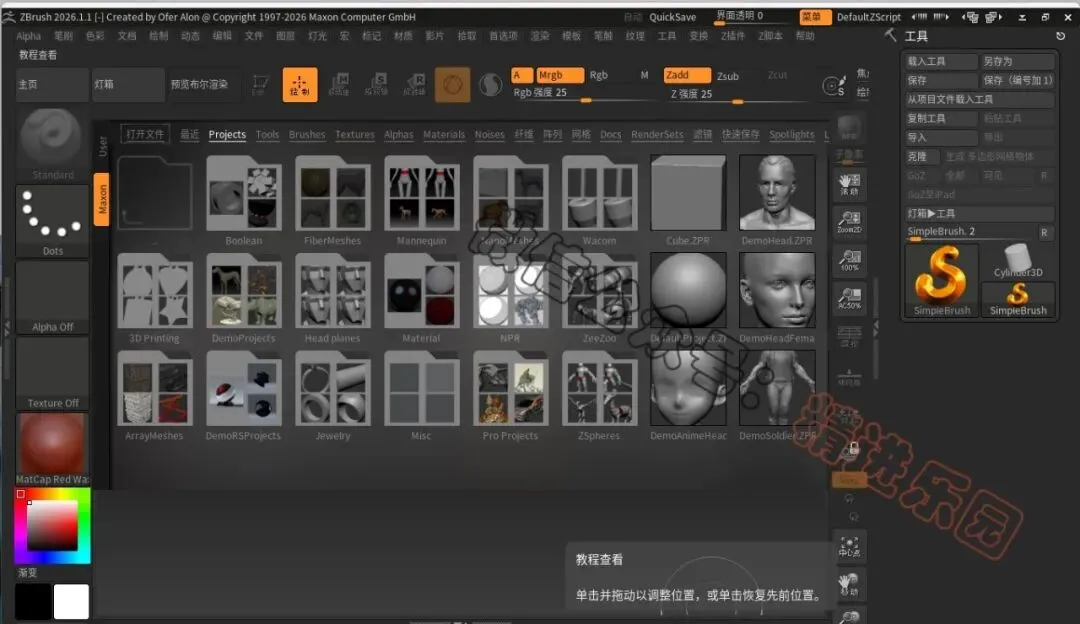1080x624 pixels.
Task: Select the Cylinder3D tool icon
Action: (1018, 261)
